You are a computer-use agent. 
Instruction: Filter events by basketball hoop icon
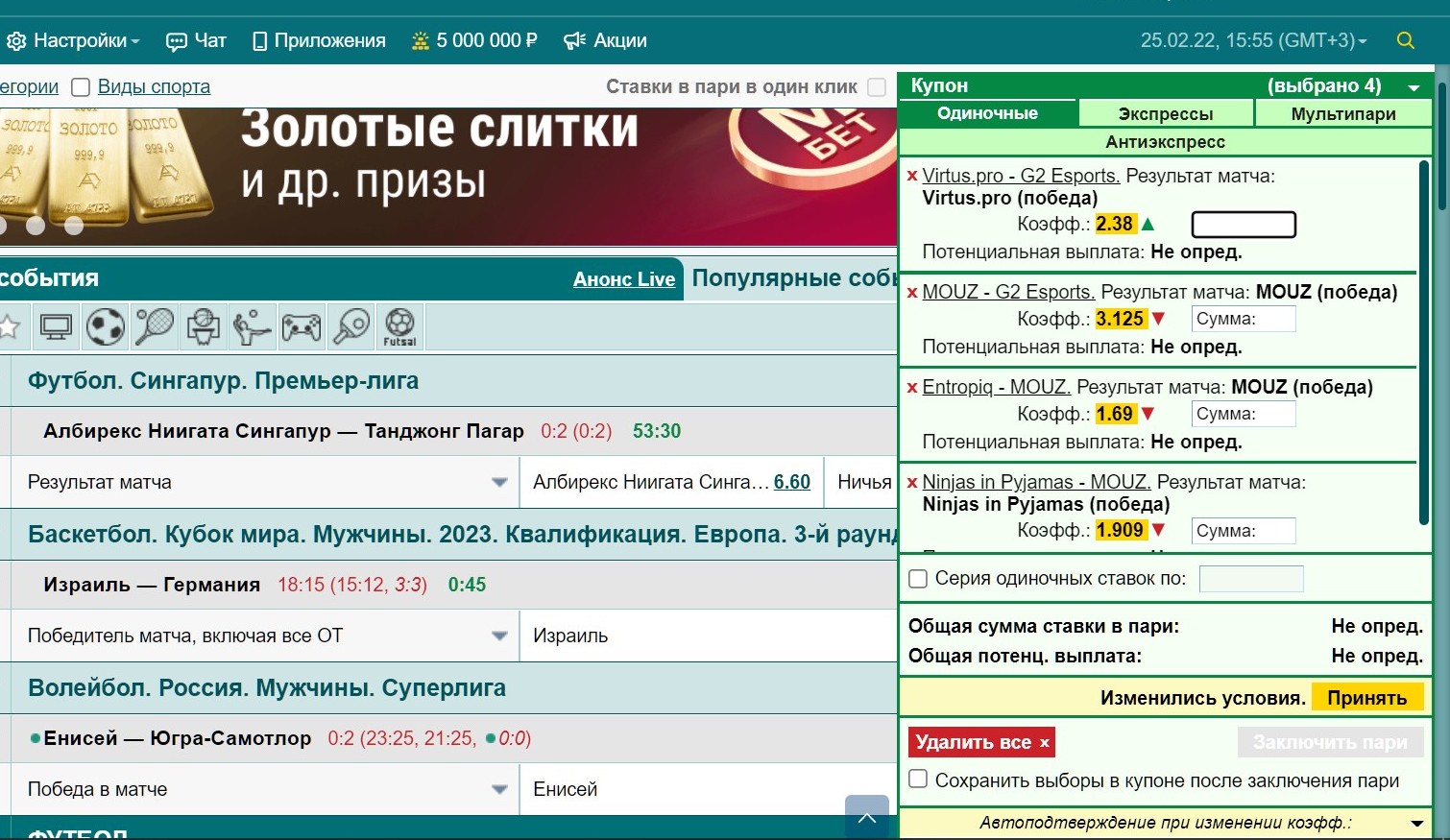pyautogui.click(x=203, y=326)
